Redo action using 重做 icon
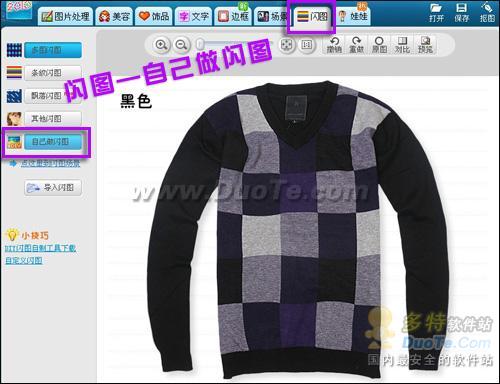Image resolution: width=500 pixels, height=384 pixels. (356, 45)
